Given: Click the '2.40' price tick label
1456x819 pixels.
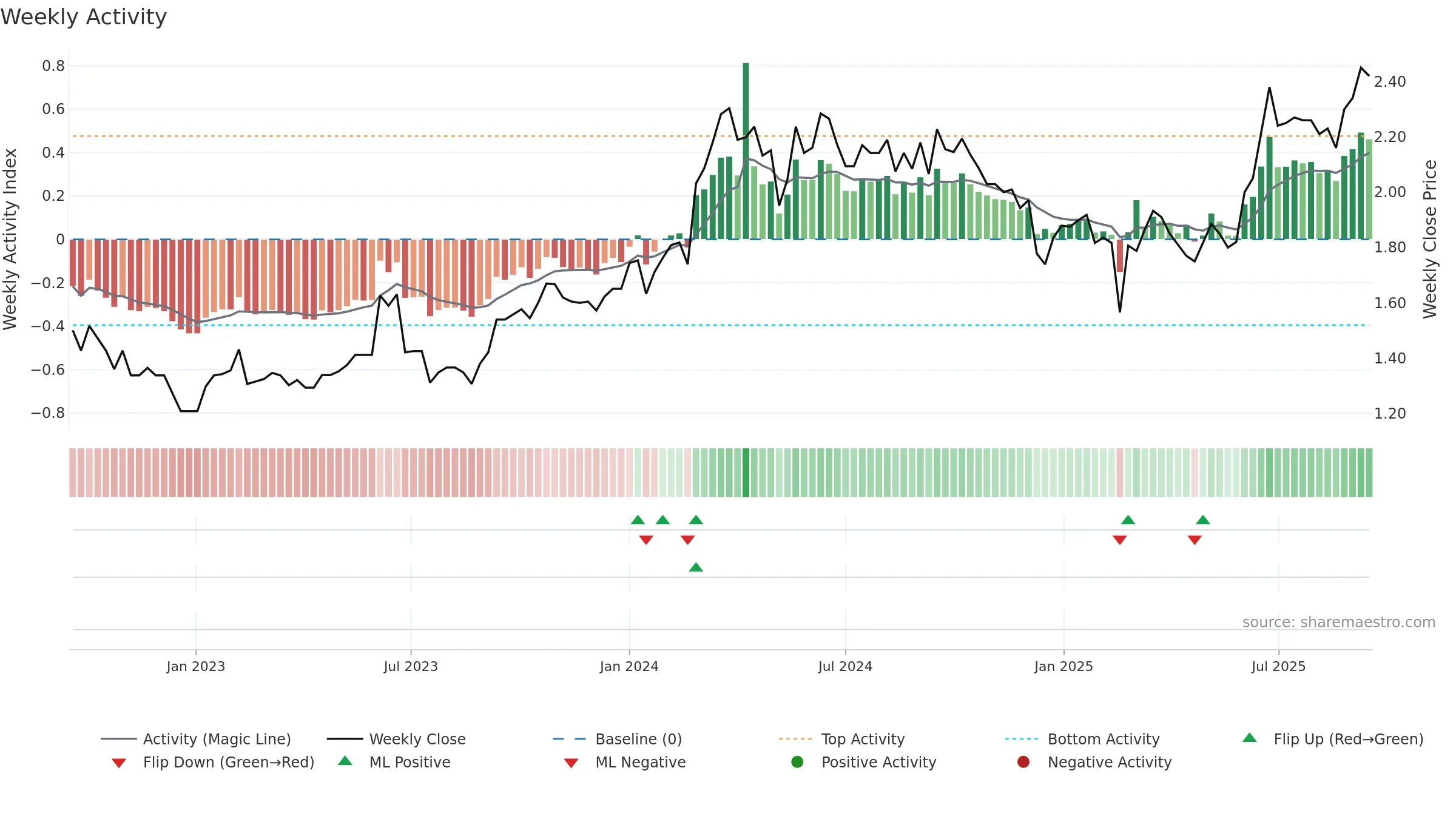Looking at the screenshot, I should pos(1390,81).
